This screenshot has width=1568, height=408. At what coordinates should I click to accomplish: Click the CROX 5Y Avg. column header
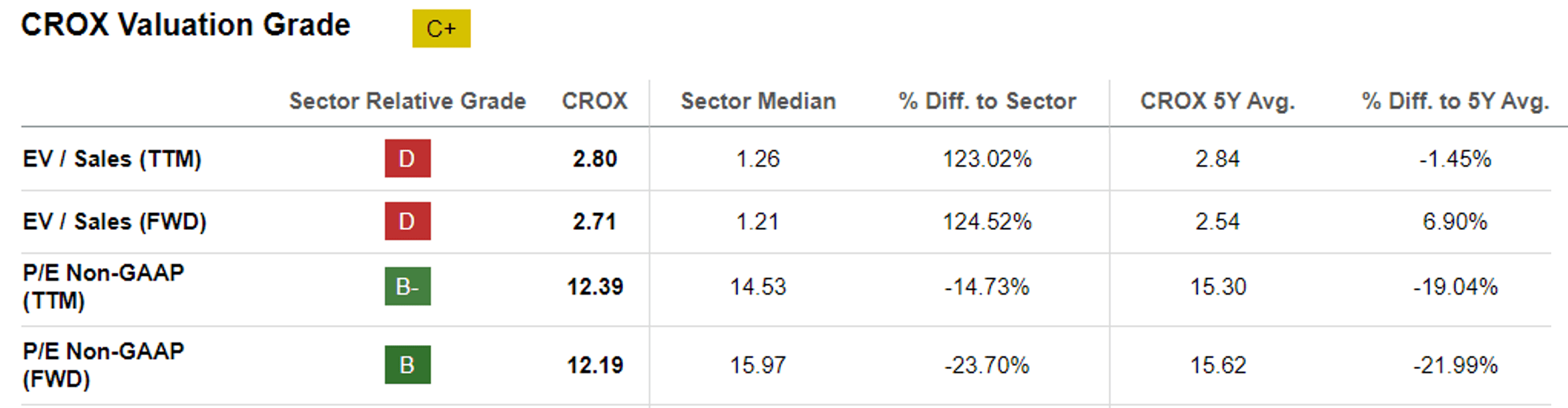1217,101
